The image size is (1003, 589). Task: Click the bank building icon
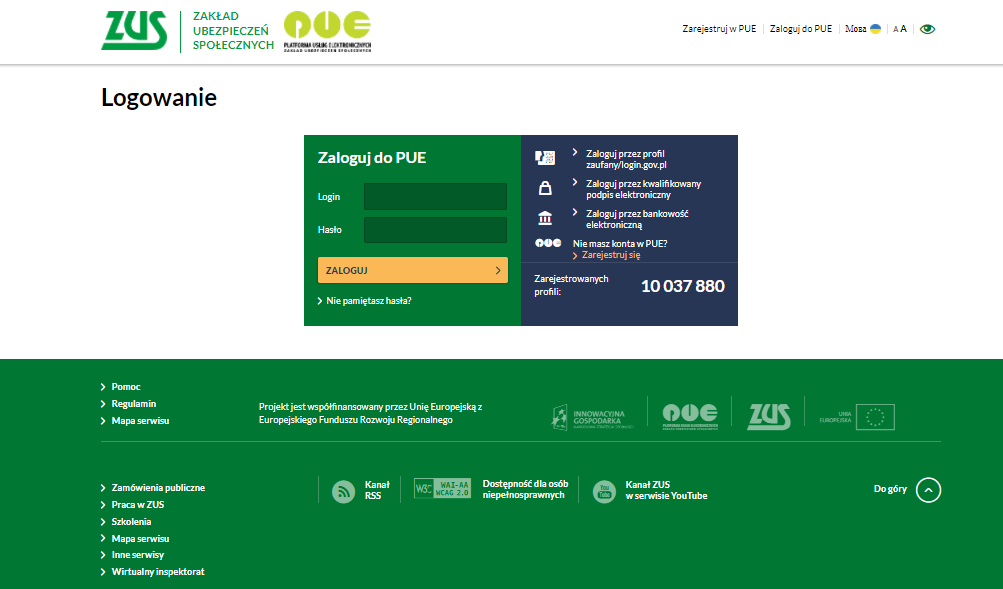[545, 218]
